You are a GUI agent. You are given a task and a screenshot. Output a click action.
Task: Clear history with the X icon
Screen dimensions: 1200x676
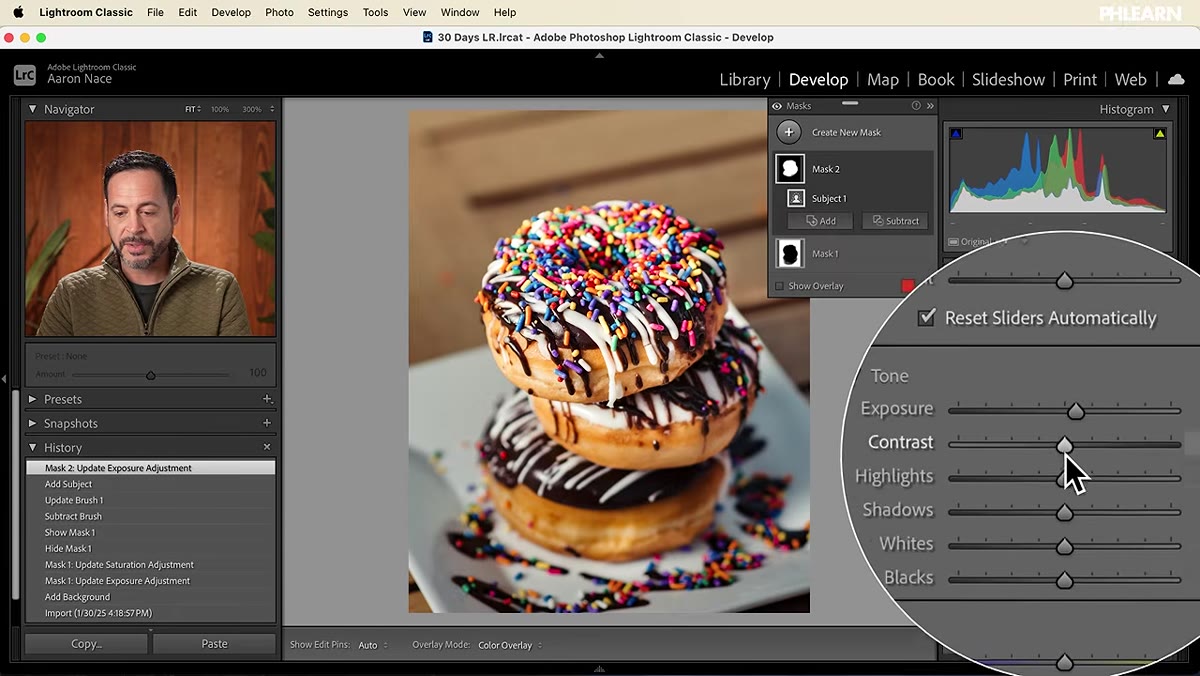point(267,447)
